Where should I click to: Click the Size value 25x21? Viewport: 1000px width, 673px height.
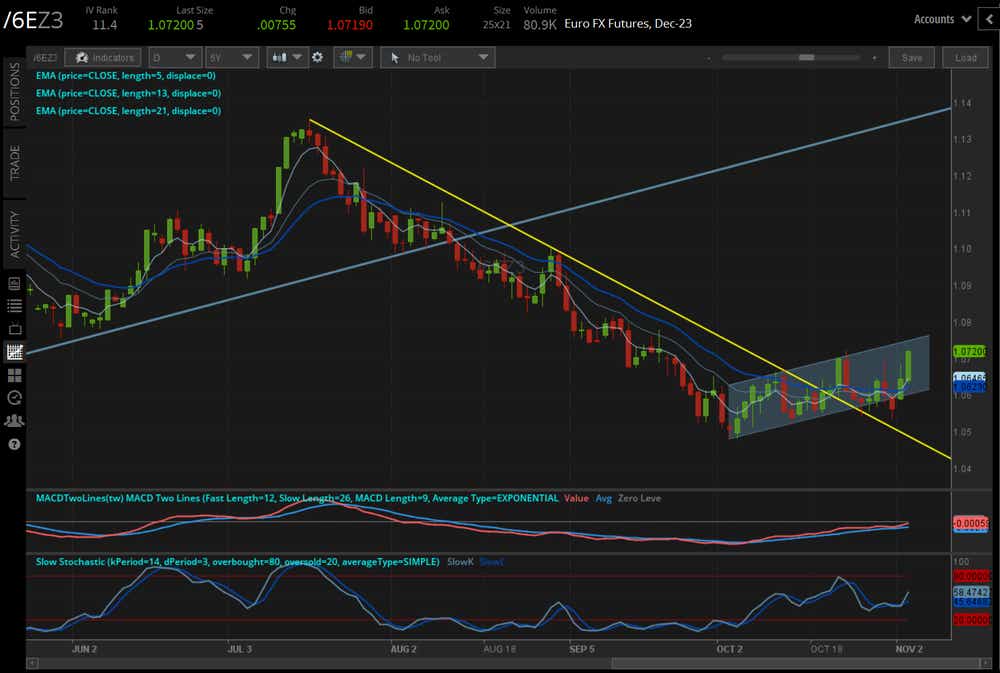[x=496, y=25]
